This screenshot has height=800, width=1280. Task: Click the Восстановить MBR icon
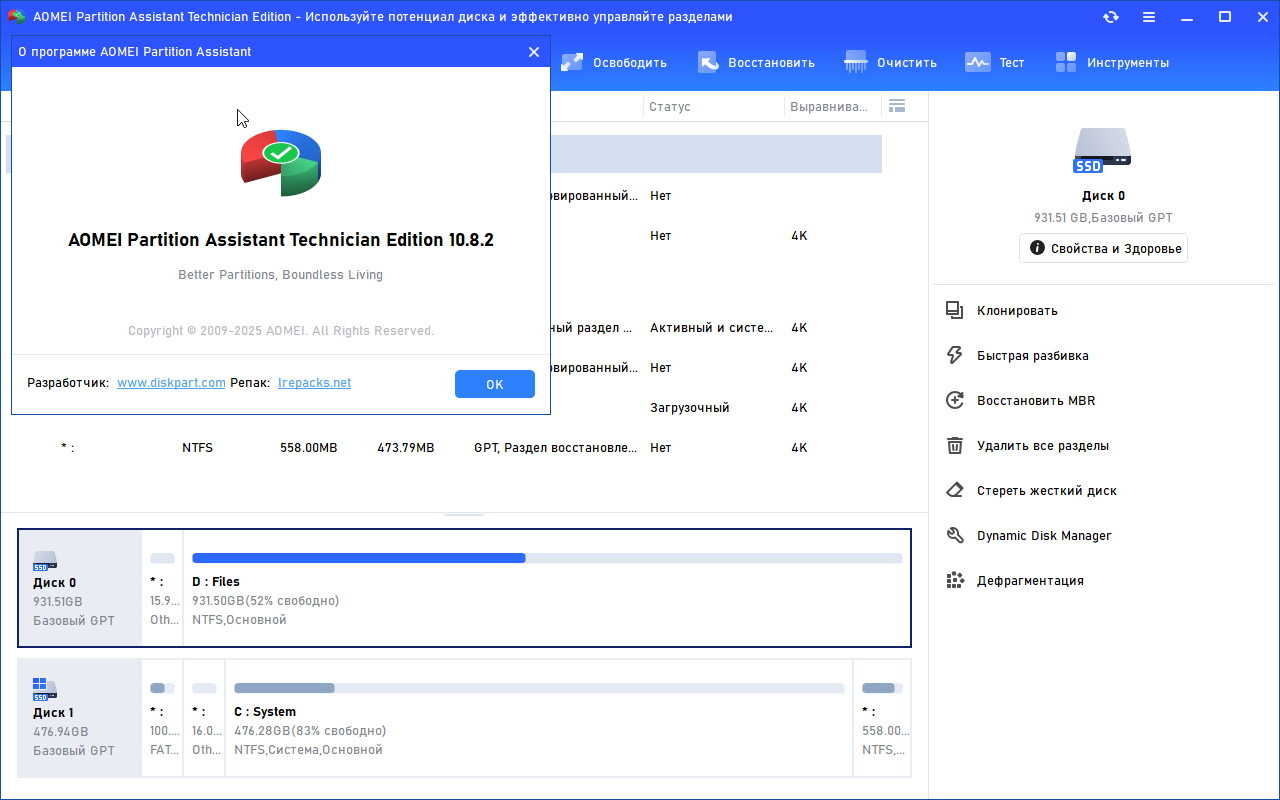pyautogui.click(x=955, y=400)
